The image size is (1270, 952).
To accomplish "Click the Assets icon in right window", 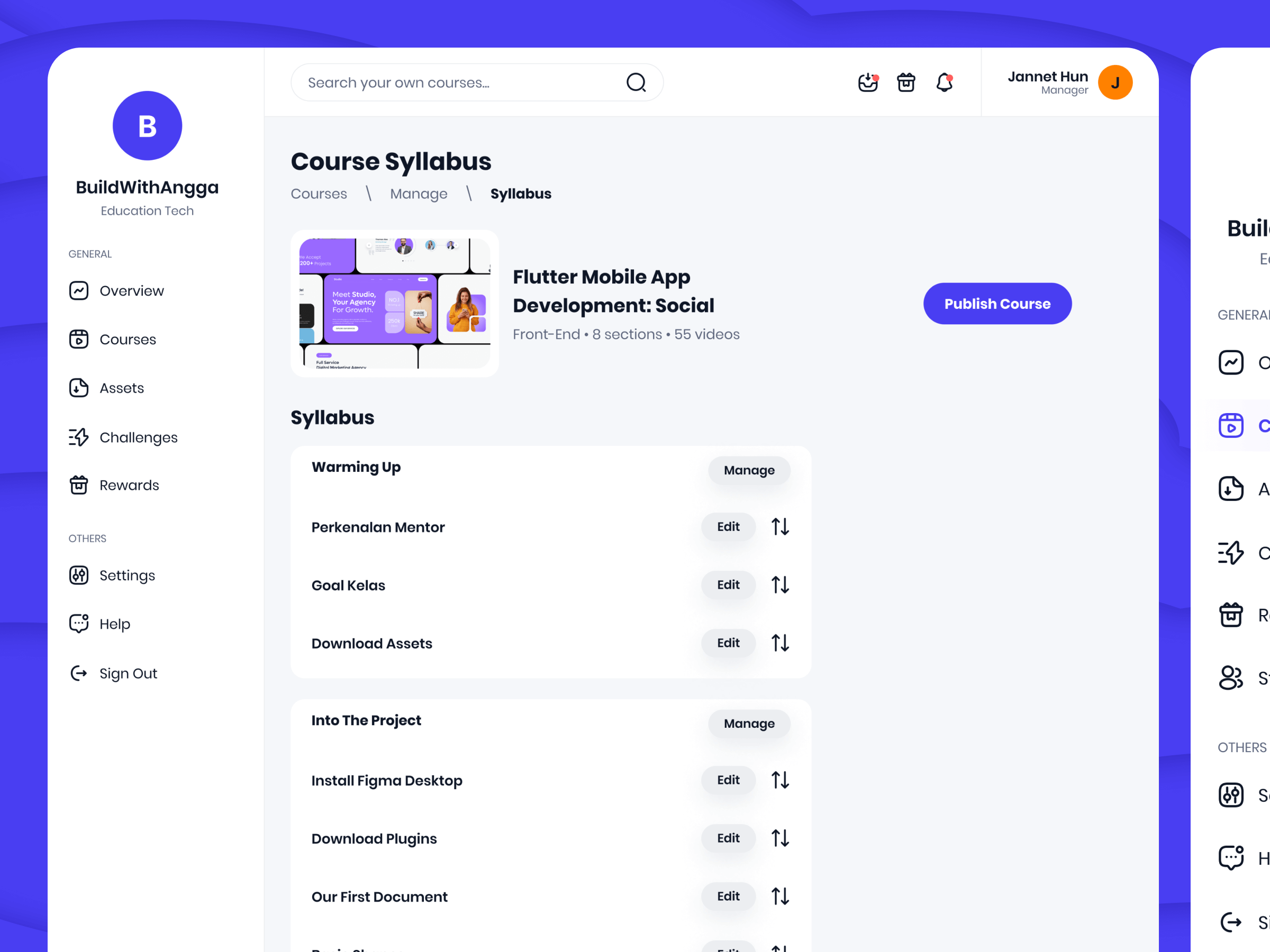I will 1231,489.
